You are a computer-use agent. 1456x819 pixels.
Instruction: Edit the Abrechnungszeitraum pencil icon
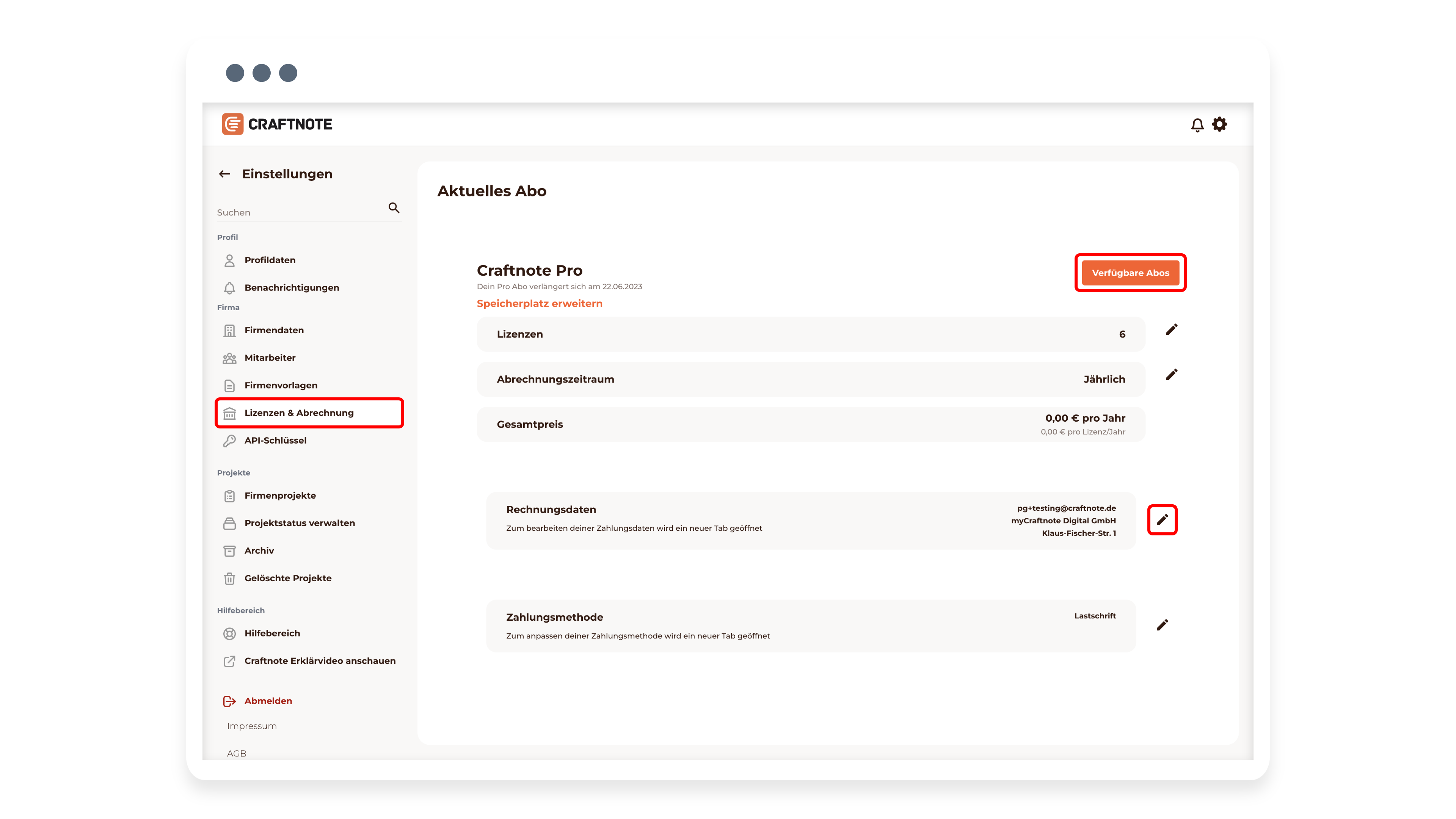1172,375
